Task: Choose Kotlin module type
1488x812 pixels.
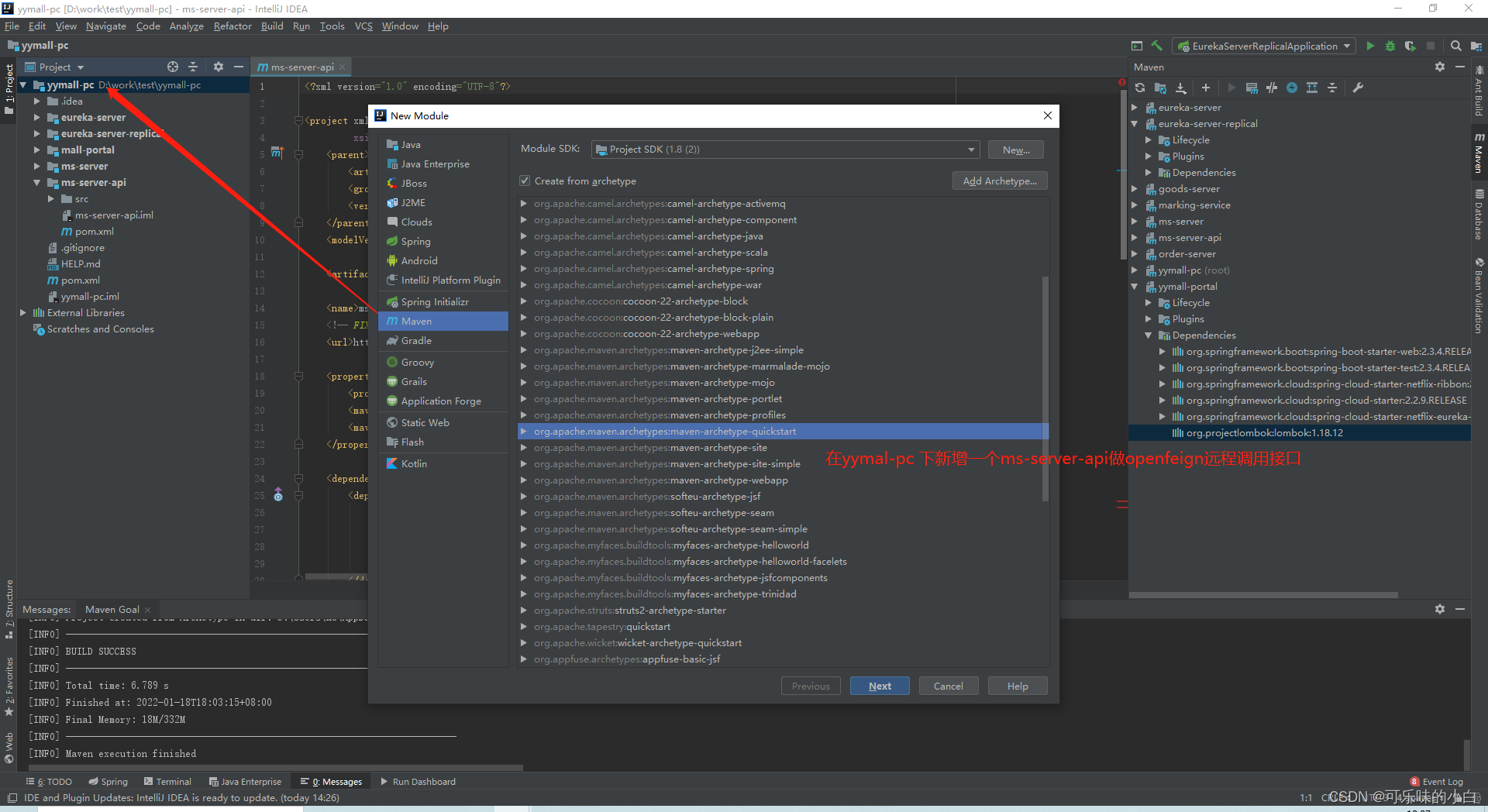Action: pos(443,463)
